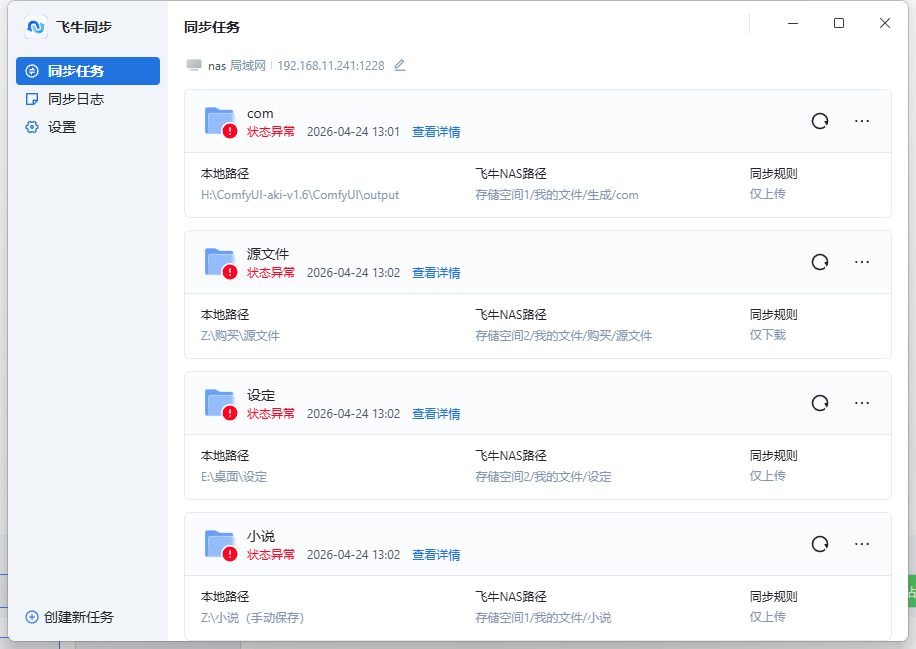Click 查看详情 for the 源文件 task
Viewport: 916px width, 649px height.
pyautogui.click(x=436, y=272)
